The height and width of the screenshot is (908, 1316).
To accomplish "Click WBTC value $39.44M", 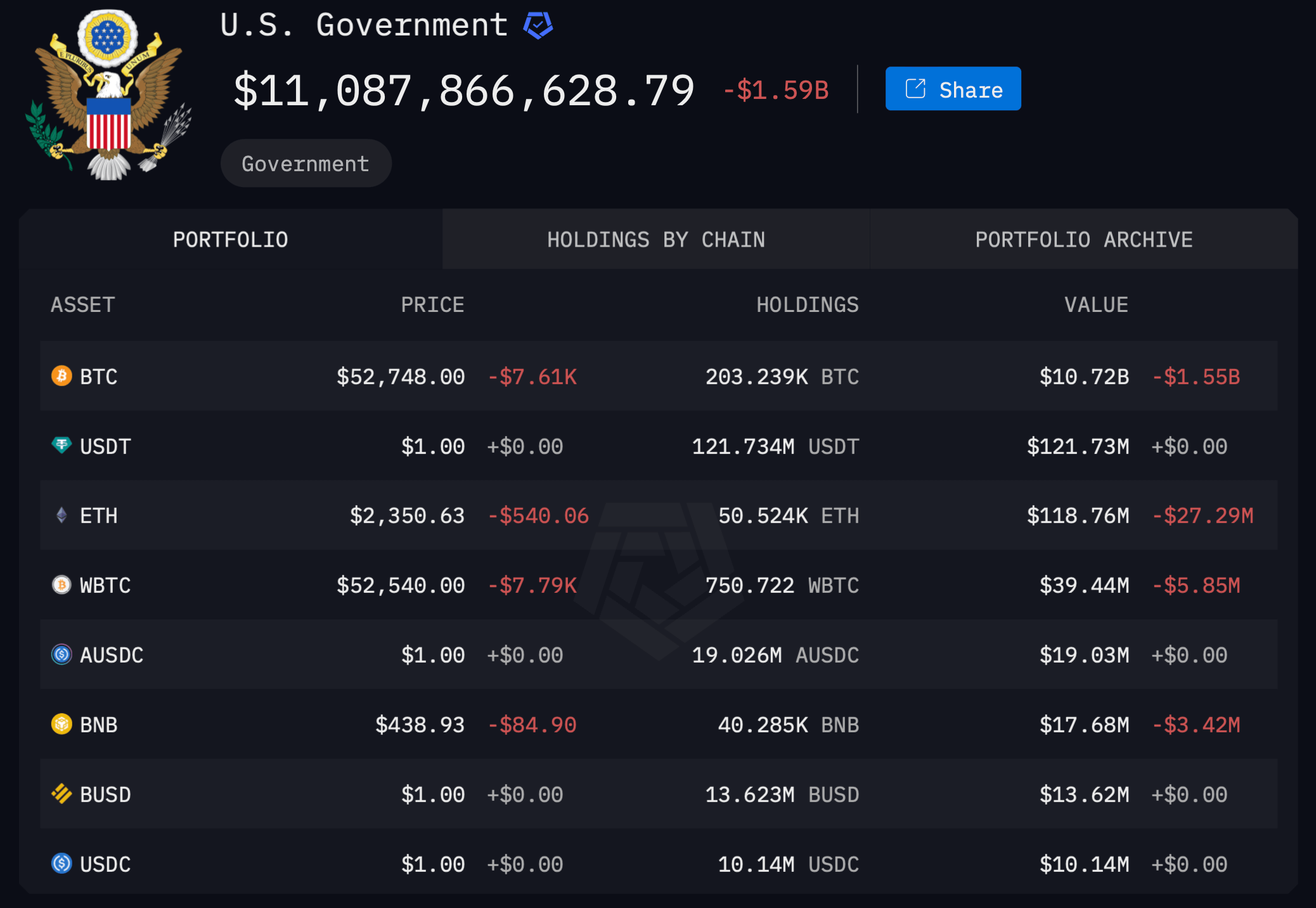I will coord(1084,585).
